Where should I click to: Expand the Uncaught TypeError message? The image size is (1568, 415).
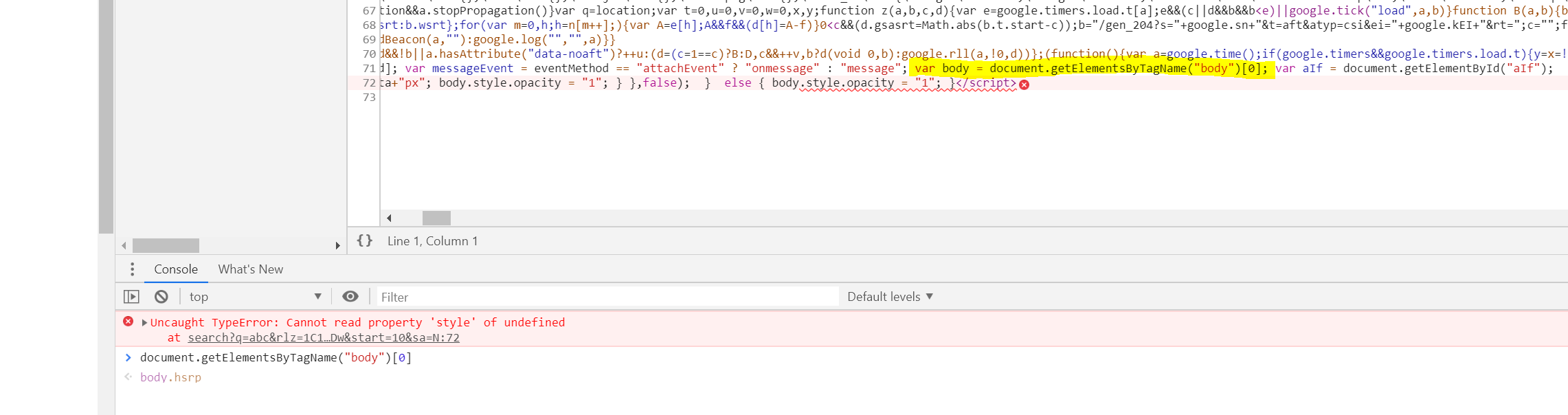coord(144,322)
